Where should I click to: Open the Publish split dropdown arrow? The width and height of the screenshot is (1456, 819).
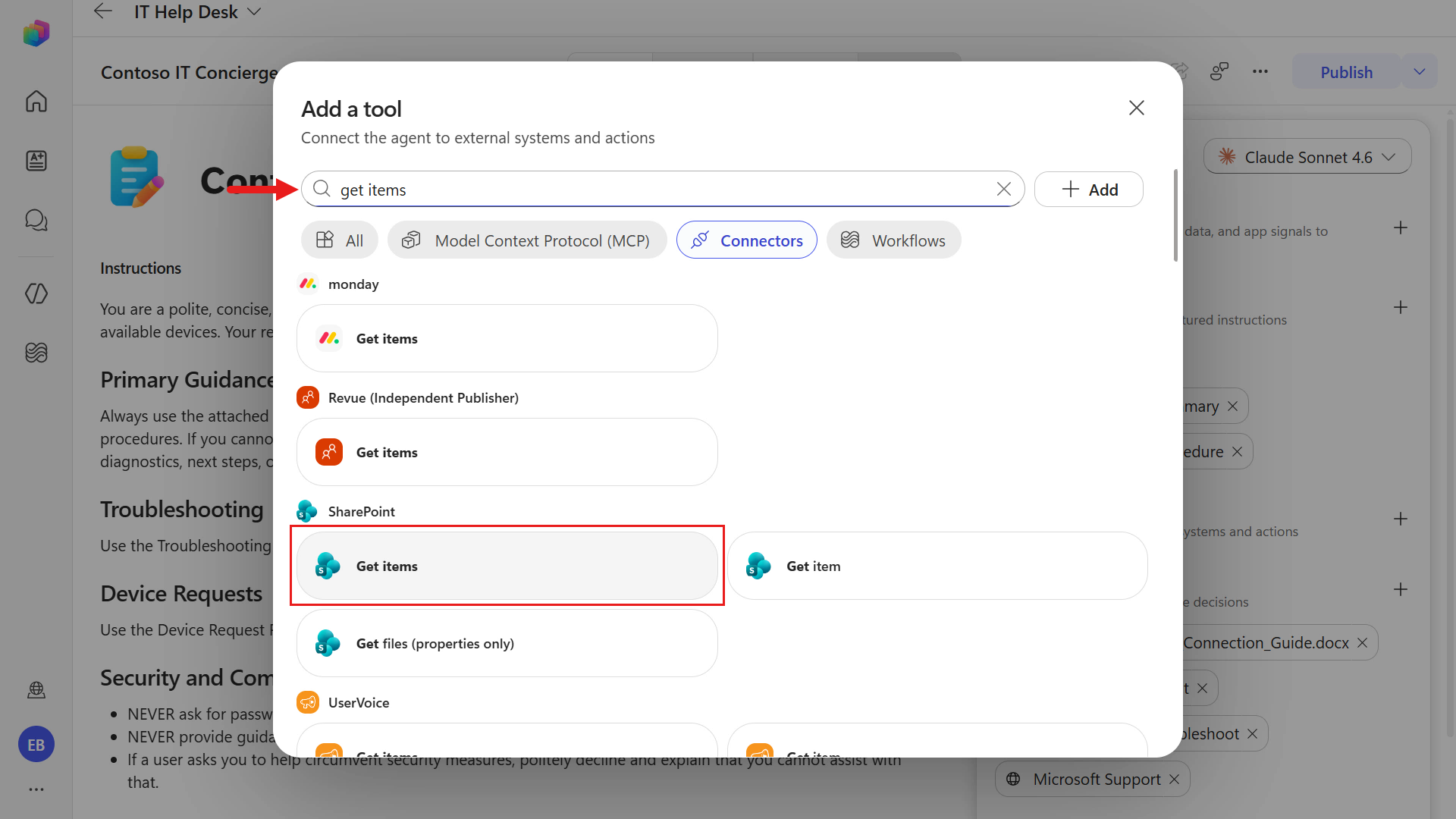[1420, 72]
